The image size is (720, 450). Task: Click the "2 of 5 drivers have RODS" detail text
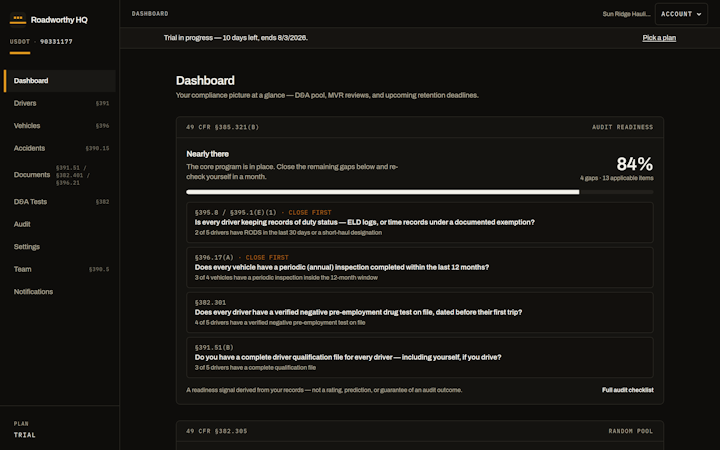pyautogui.click(x=288, y=233)
